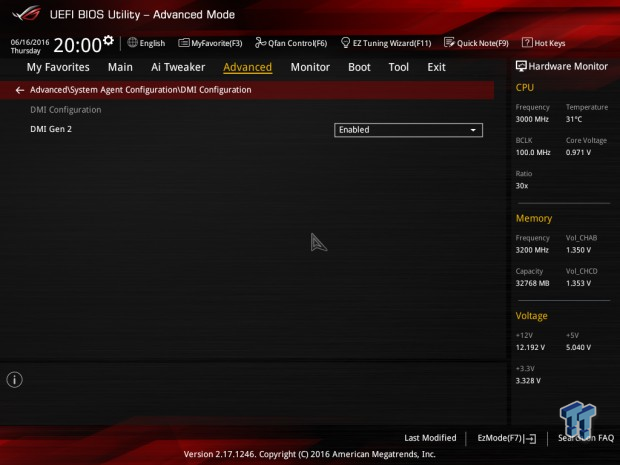Click the CPU section heading

pyautogui.click(x=524, y=87)
